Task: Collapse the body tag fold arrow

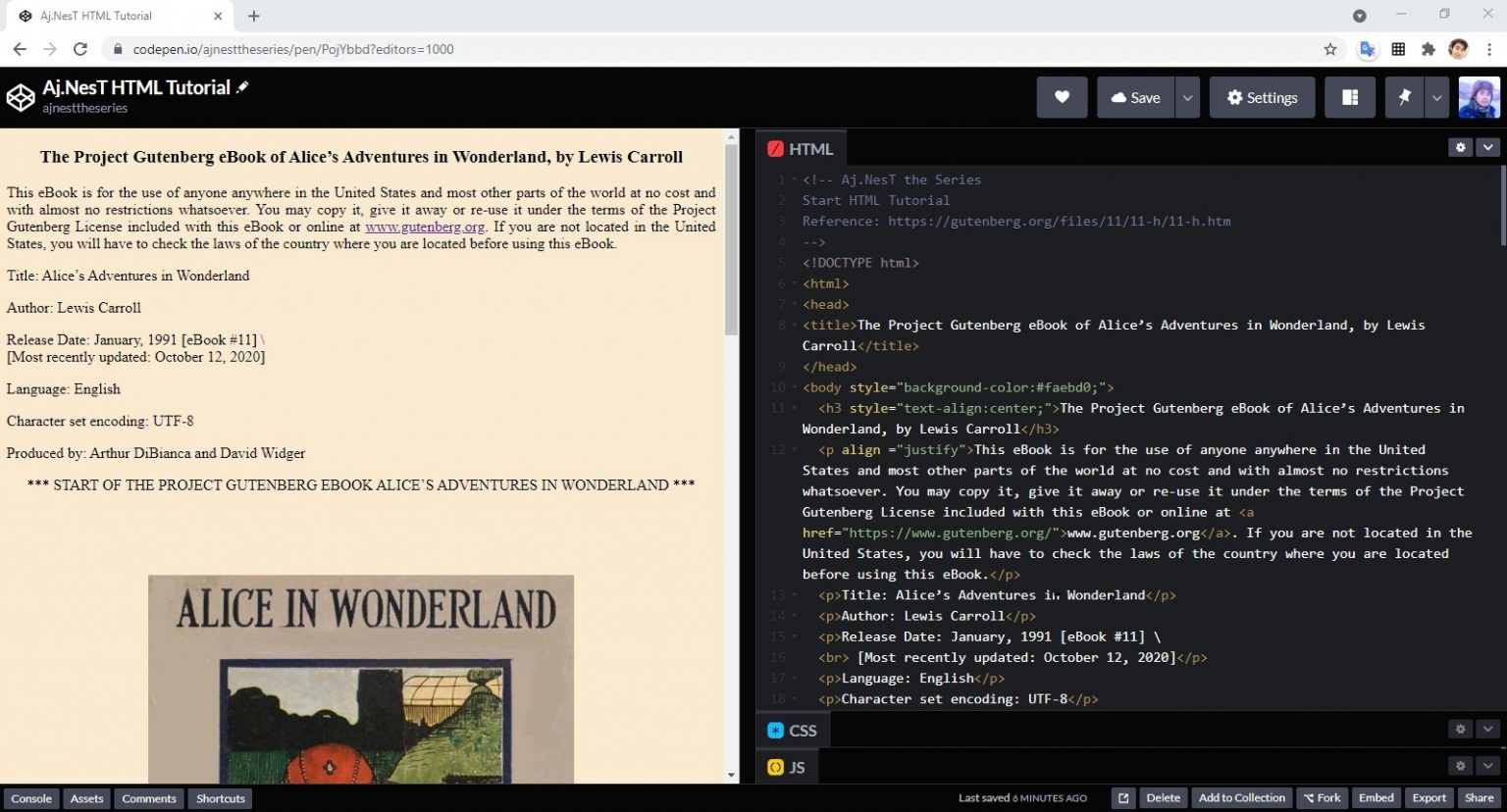Action: point(795,387)
